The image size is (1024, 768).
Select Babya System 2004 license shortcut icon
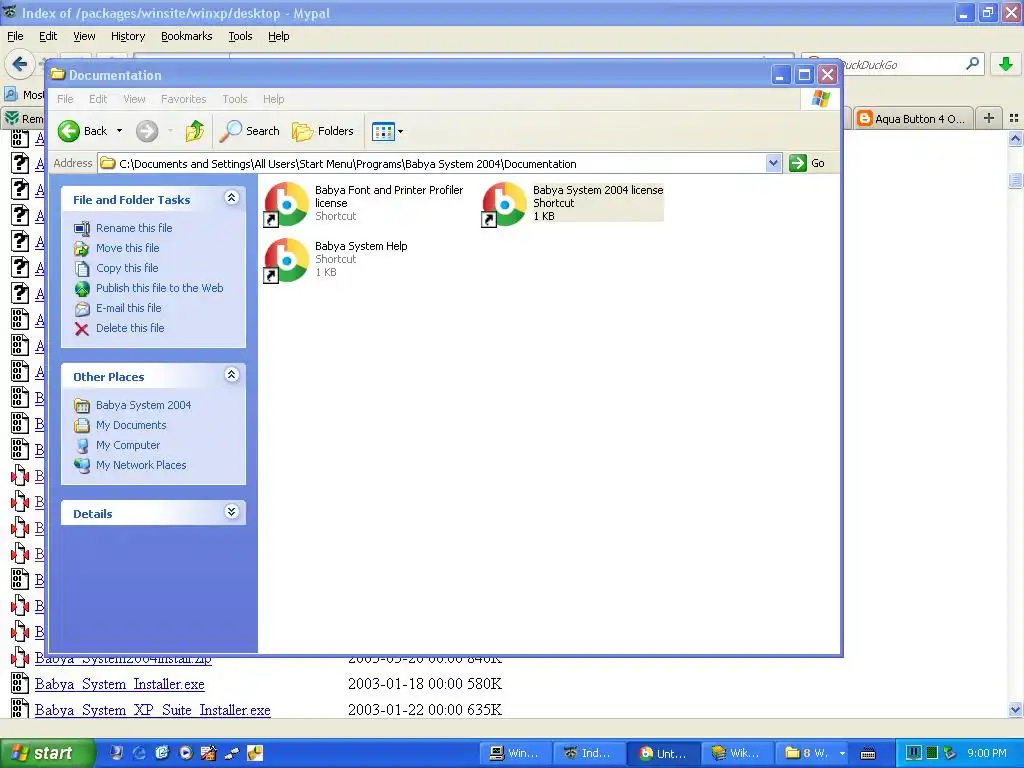click(504, 204)
